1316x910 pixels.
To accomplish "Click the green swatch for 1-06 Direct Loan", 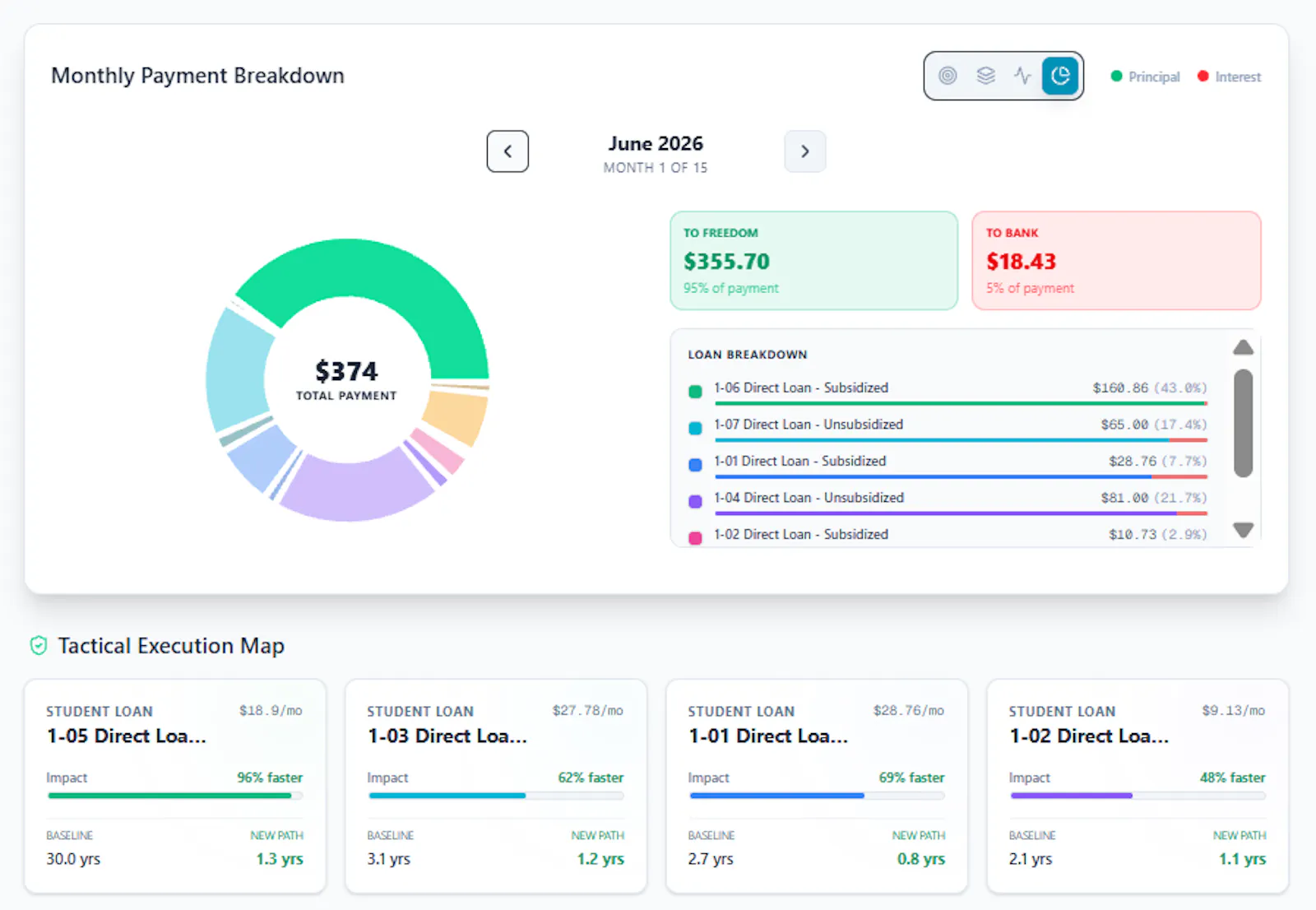I will point(695,392).
